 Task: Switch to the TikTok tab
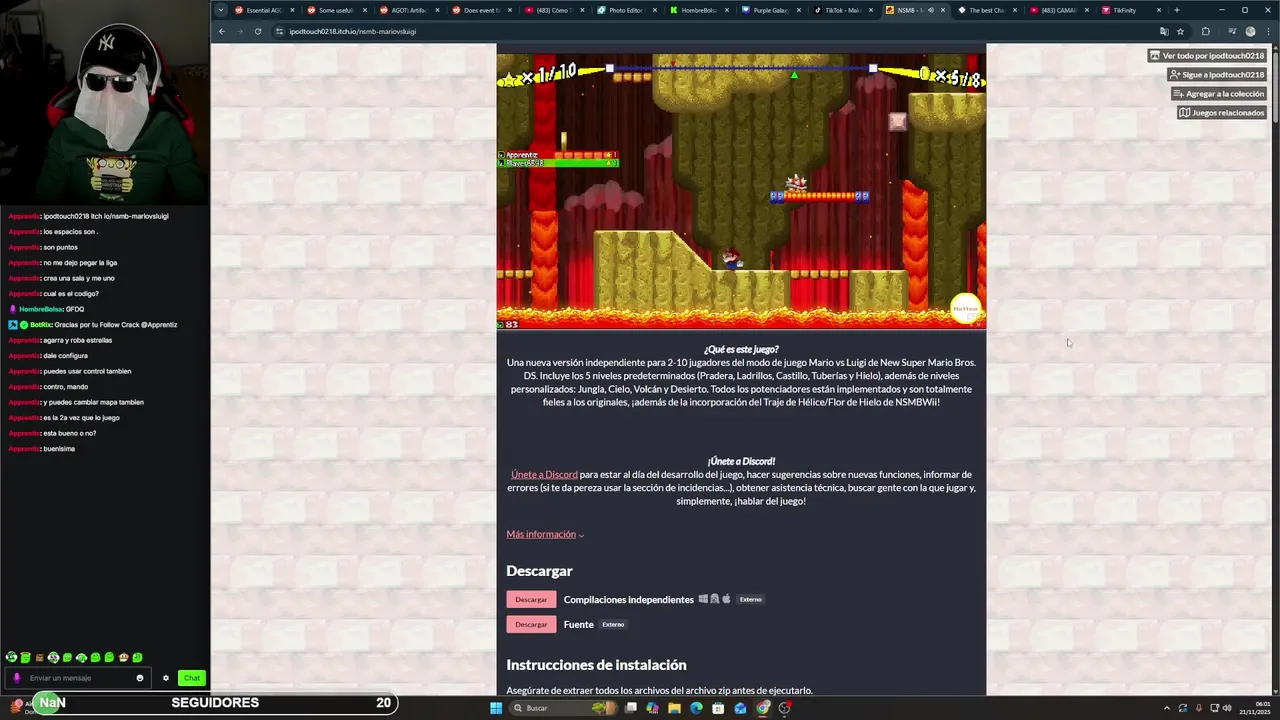[842, 10]
